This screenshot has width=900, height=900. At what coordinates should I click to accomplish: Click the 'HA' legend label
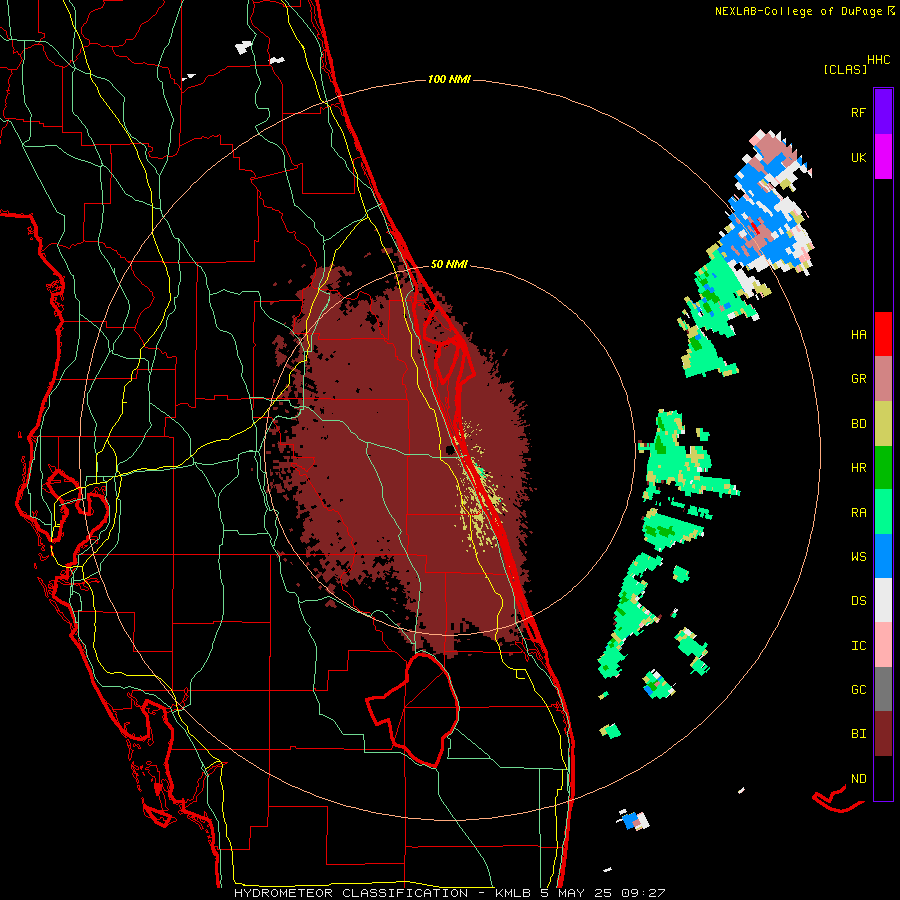click(x=858, y=335)
